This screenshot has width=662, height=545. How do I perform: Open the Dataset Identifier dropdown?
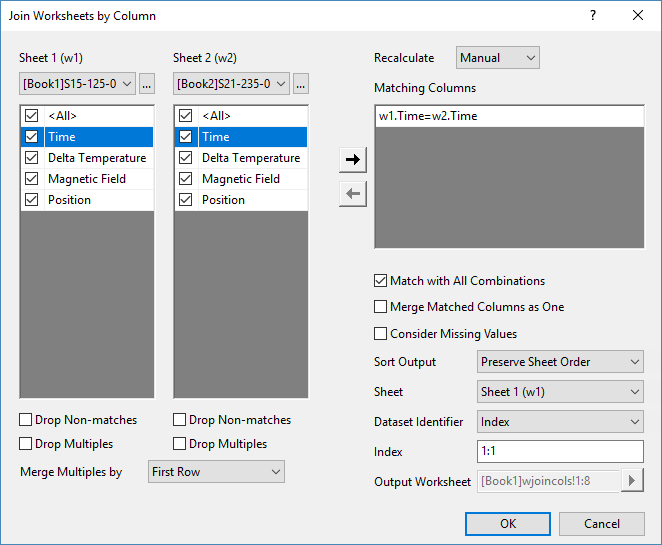tap(560, 422)
